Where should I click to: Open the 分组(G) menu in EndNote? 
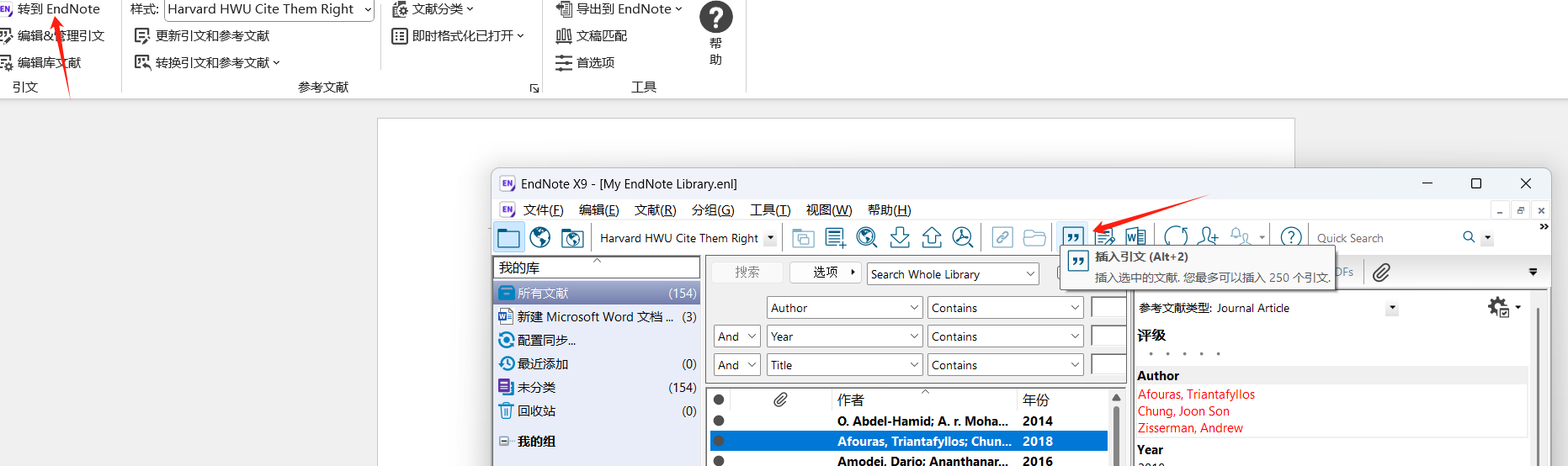click(713, 210)
